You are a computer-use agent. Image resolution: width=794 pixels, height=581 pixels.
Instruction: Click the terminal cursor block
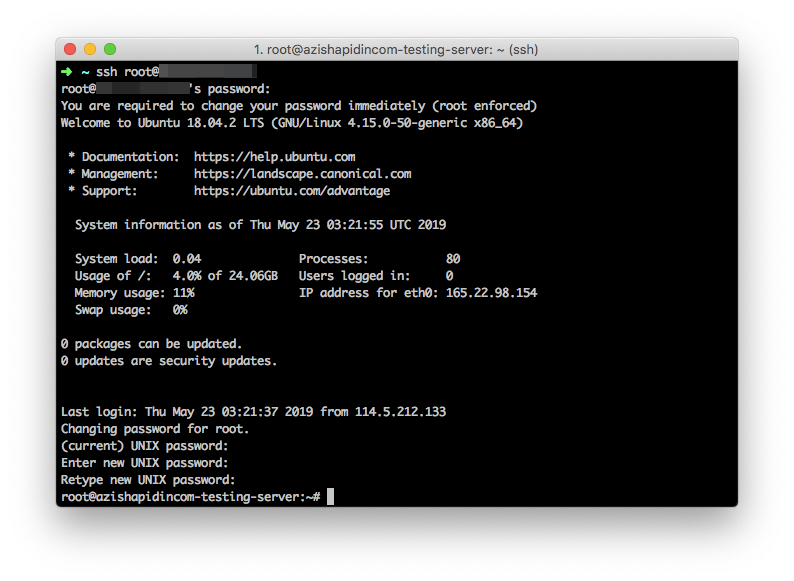point(330,497)
